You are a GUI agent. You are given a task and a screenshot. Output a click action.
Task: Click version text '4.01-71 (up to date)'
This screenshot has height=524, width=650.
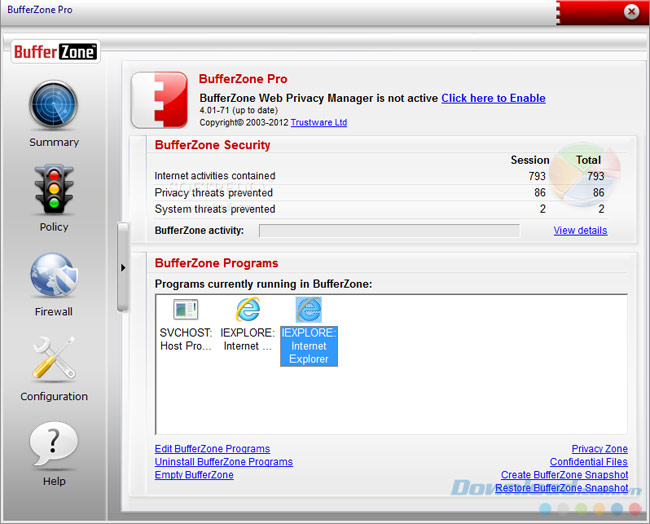click(238, 110)
